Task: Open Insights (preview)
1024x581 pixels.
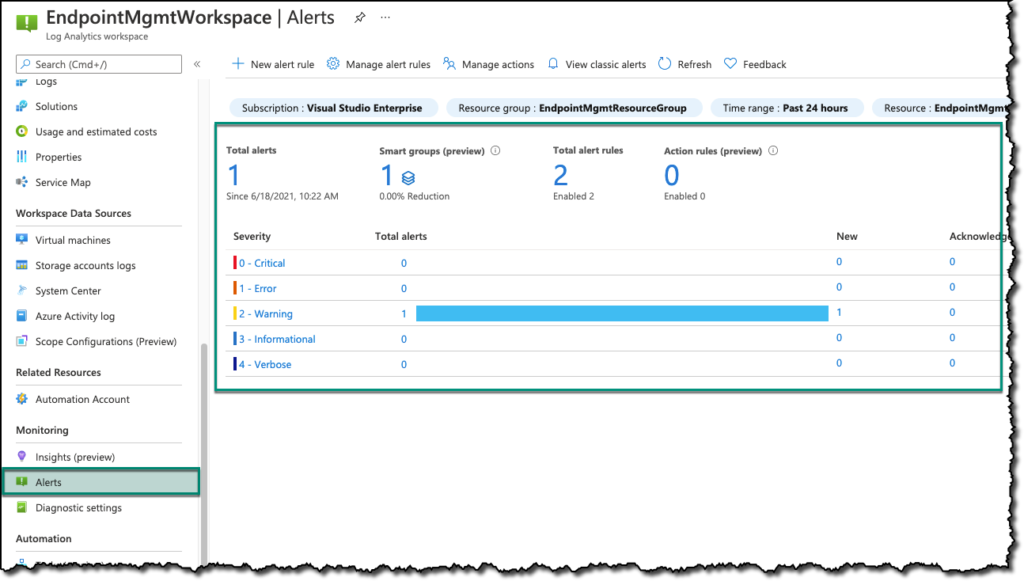Action: pos(74,457)
